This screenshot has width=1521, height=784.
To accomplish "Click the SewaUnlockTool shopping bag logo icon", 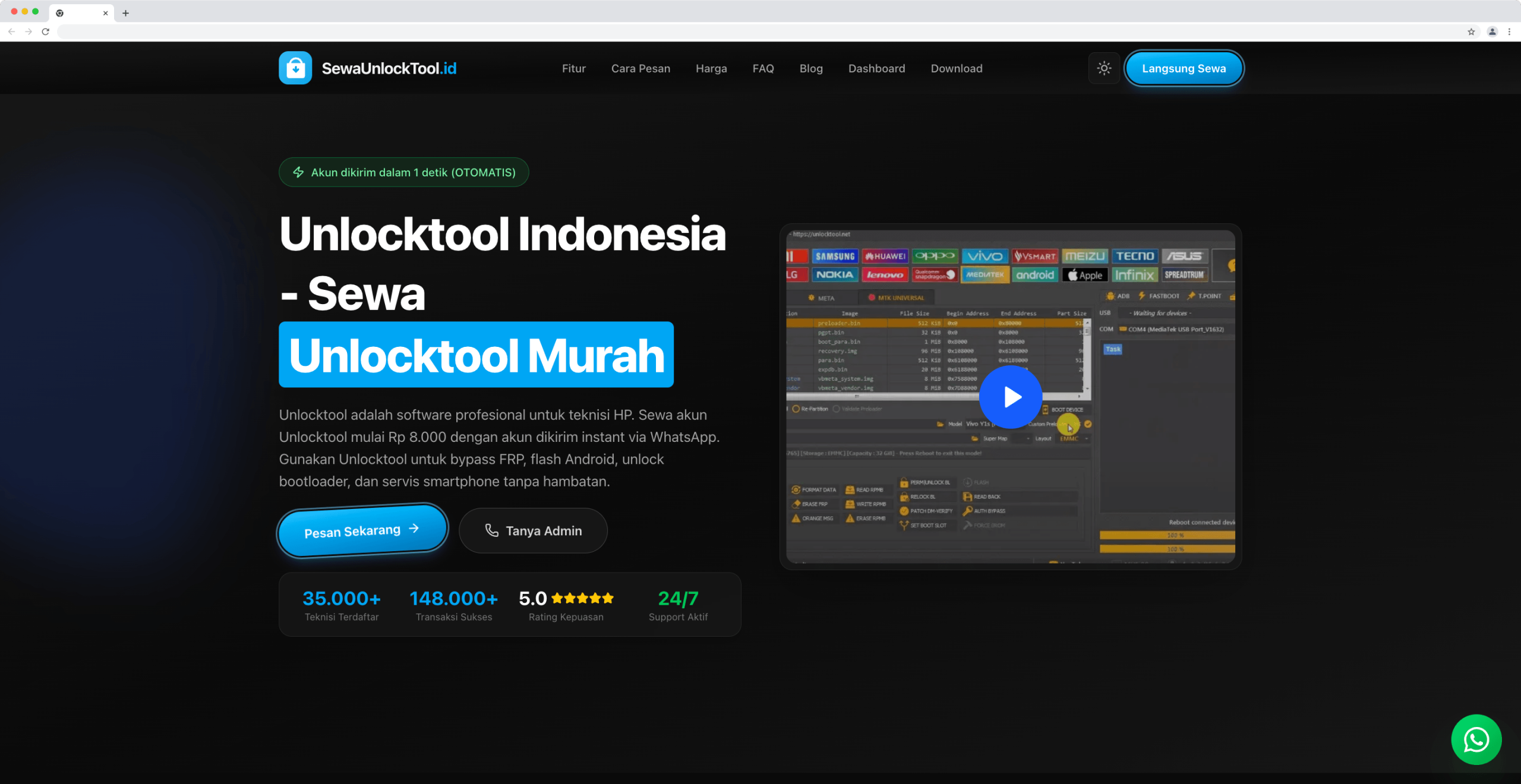I will coord(295,68).
